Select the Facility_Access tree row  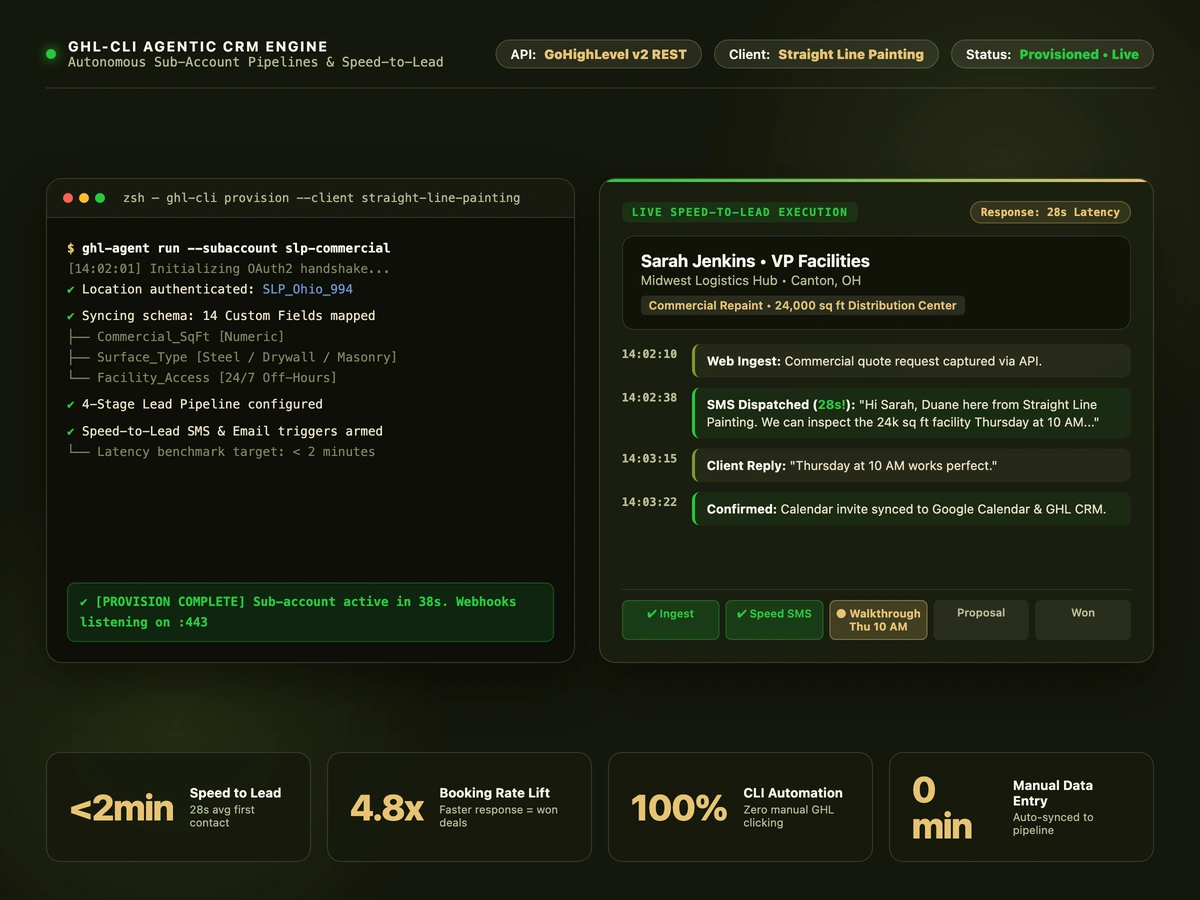coord(202,378)
